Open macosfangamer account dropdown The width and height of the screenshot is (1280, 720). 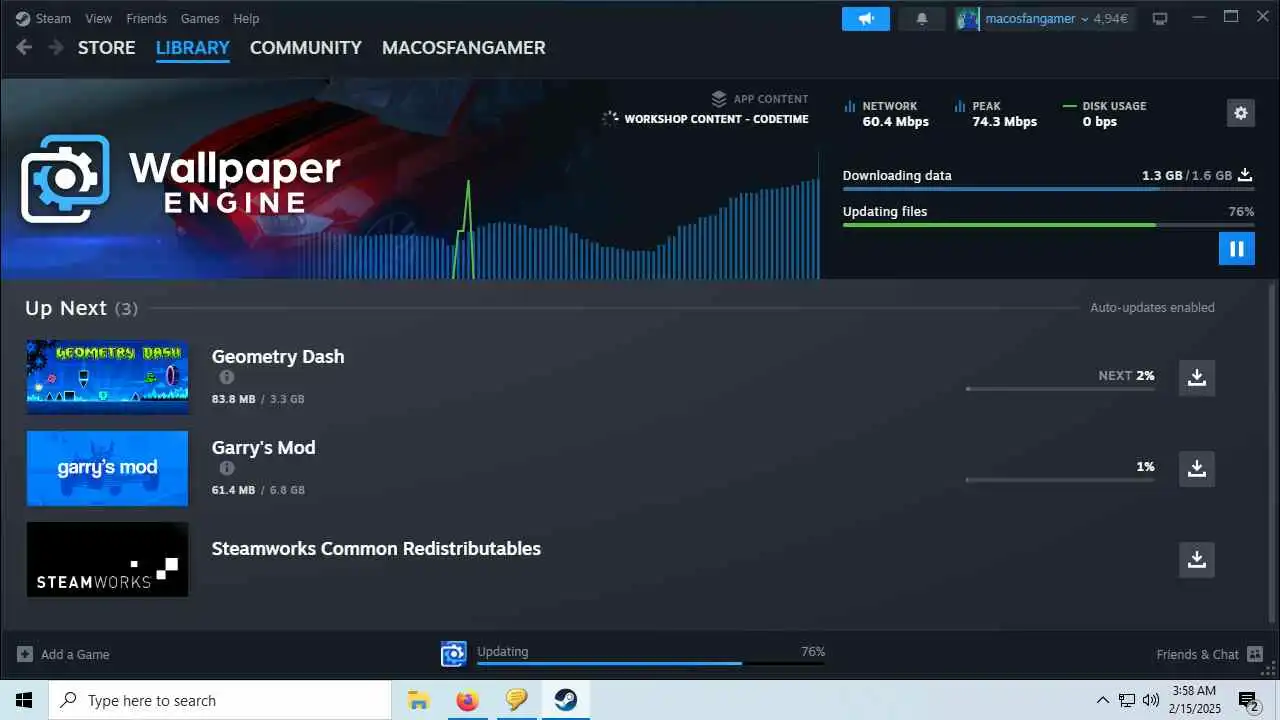coord(1057,18)
